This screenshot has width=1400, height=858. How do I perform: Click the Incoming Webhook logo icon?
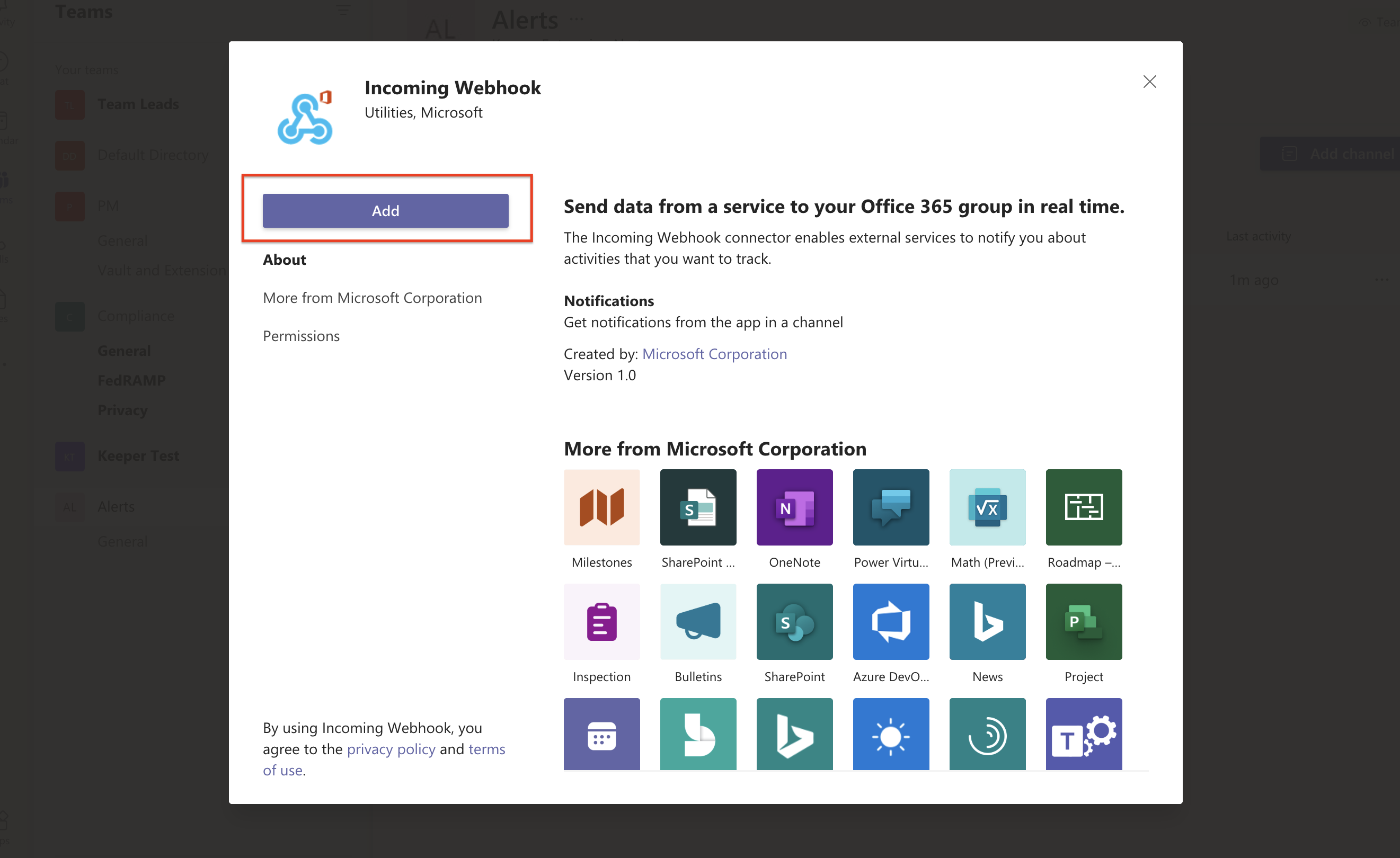pyautogui.click(x=305, y=118)
